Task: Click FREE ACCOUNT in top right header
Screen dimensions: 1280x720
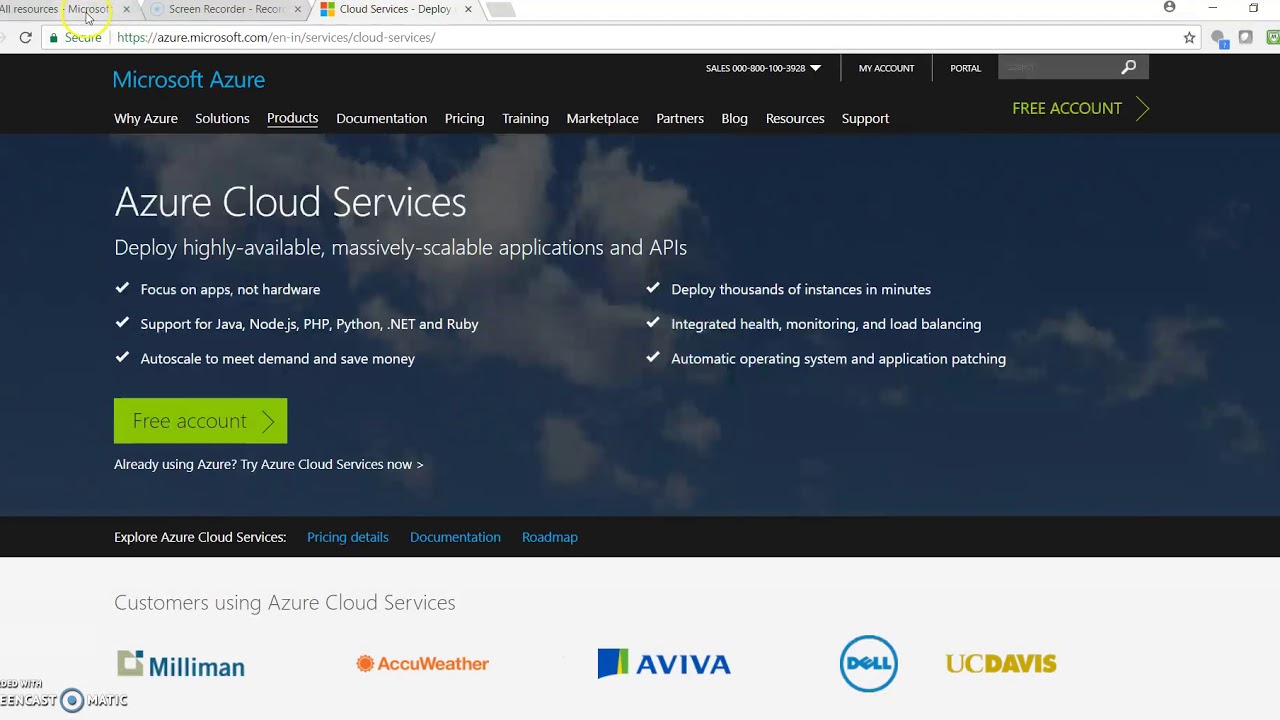Action: click(1080, 108)
